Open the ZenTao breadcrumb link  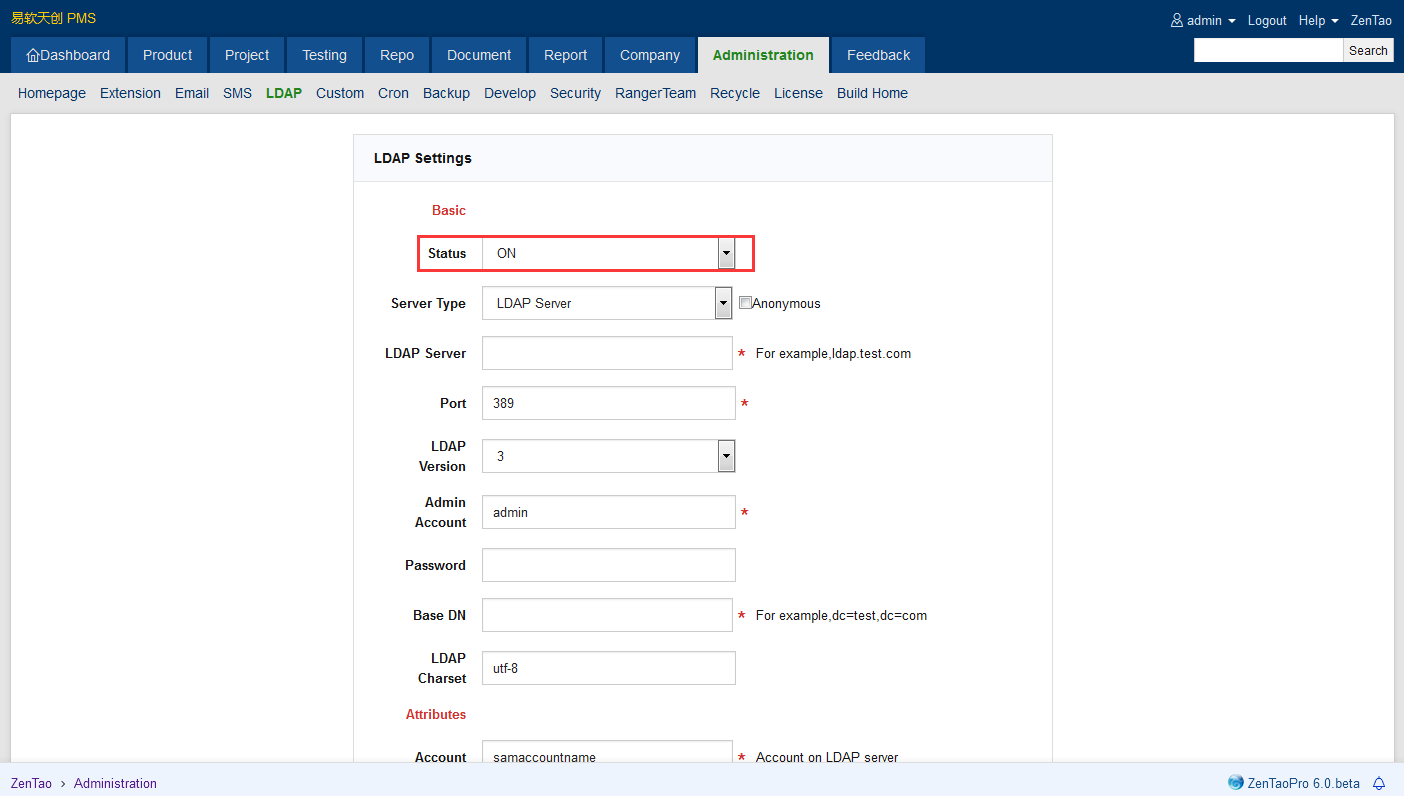30,783
